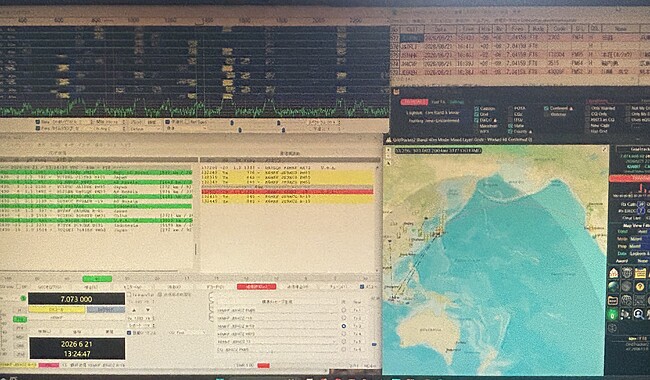Screen dimensions: 650x380
Task: Open the Data Logbook filter dropdown
Action: click(x=639, y=253)
